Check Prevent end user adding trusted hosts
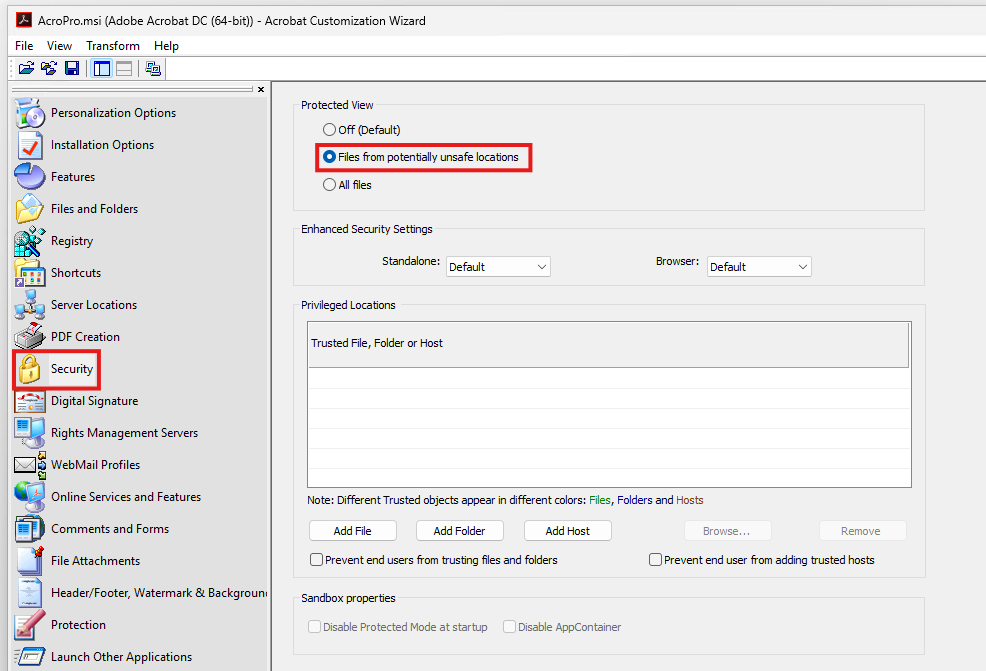The image size is (986, 671). (656, 560)
